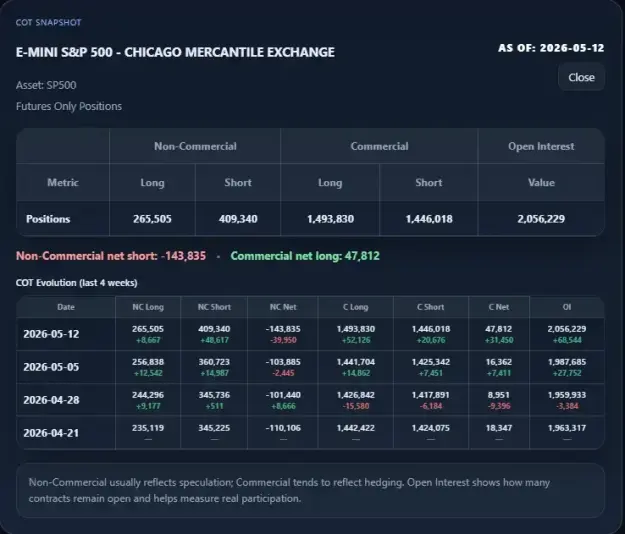Select the 2026-04-21 date row
625x534 pixels.
point(310,433)
